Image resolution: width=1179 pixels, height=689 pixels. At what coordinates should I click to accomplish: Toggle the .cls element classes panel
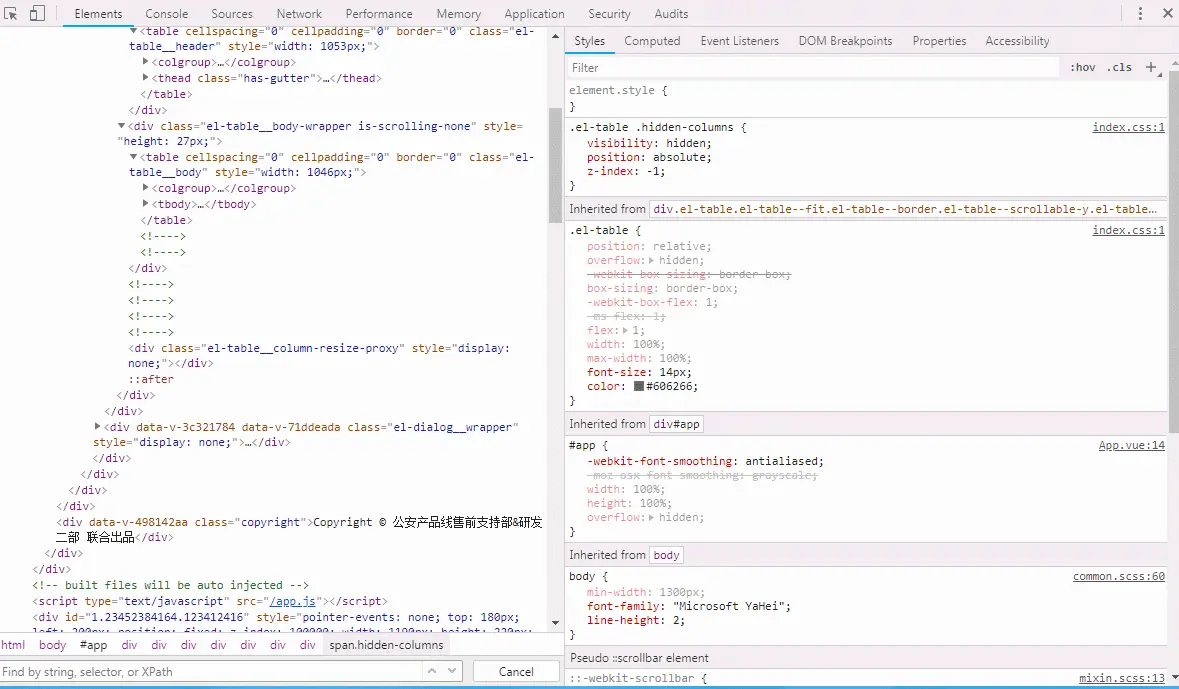tap(1119, 67)
